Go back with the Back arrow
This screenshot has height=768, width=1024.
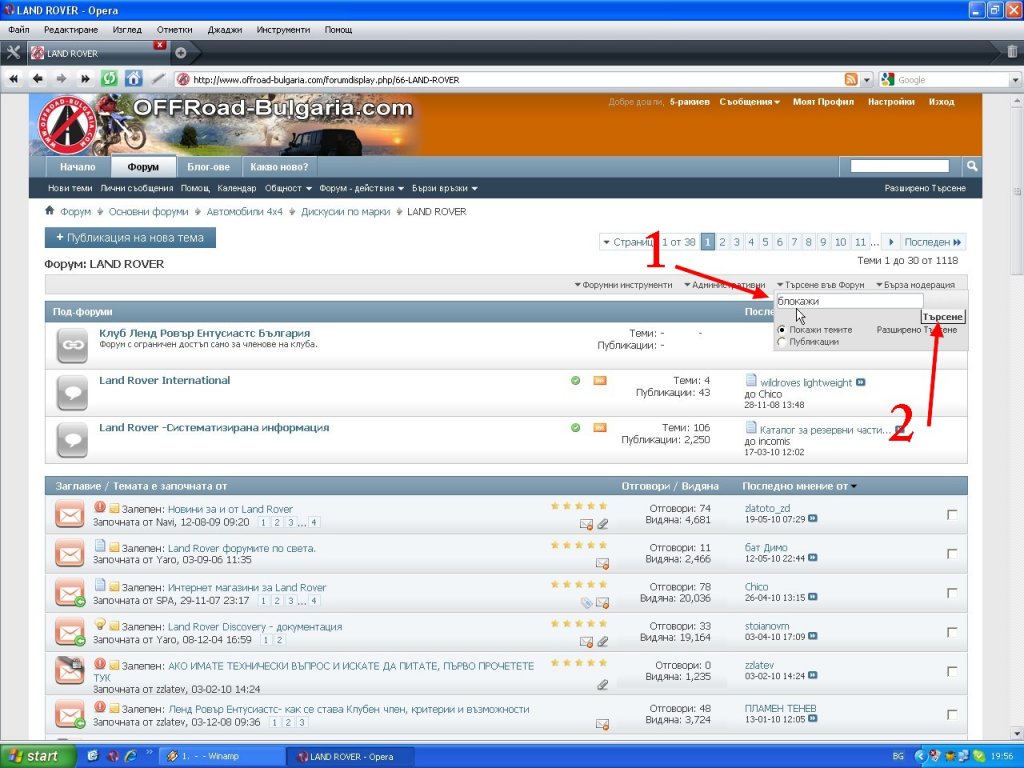pyautogui.click(x=38, y=79)
